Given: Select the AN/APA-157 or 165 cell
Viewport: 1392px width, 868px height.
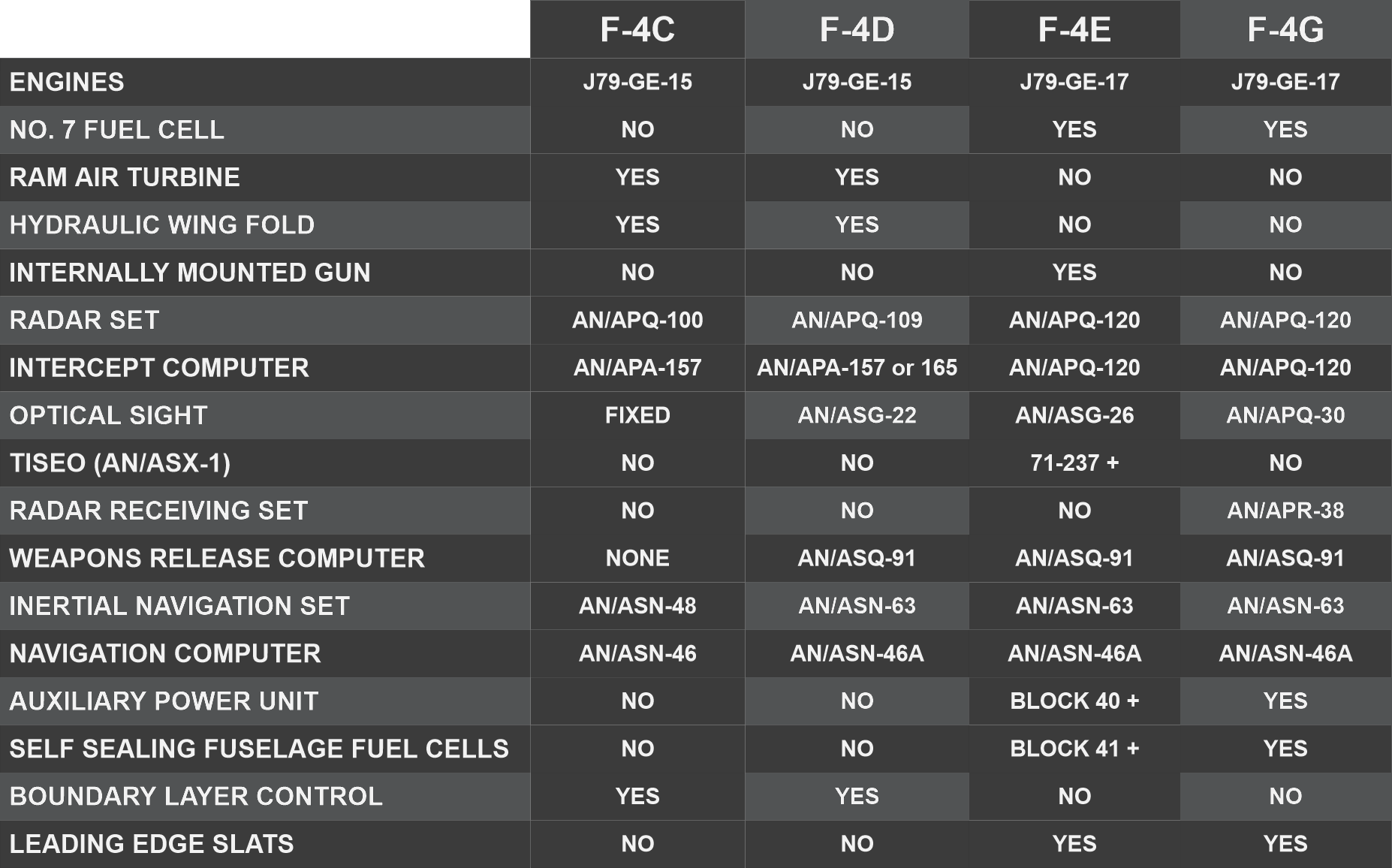Looking at the screenshot, I should 857,368.
